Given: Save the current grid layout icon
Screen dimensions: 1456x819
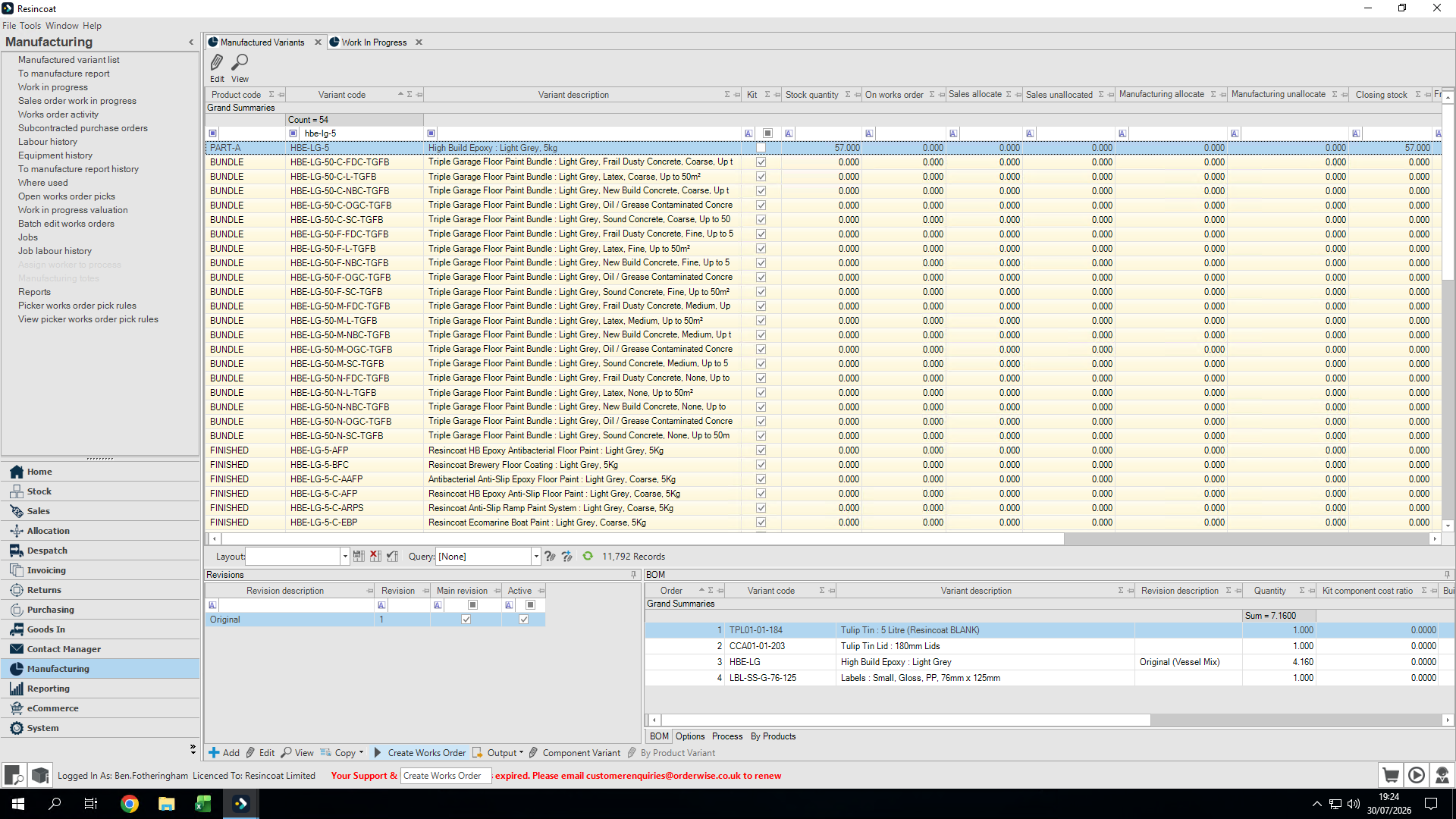Looking at the screenshot, I should [359, 557].
